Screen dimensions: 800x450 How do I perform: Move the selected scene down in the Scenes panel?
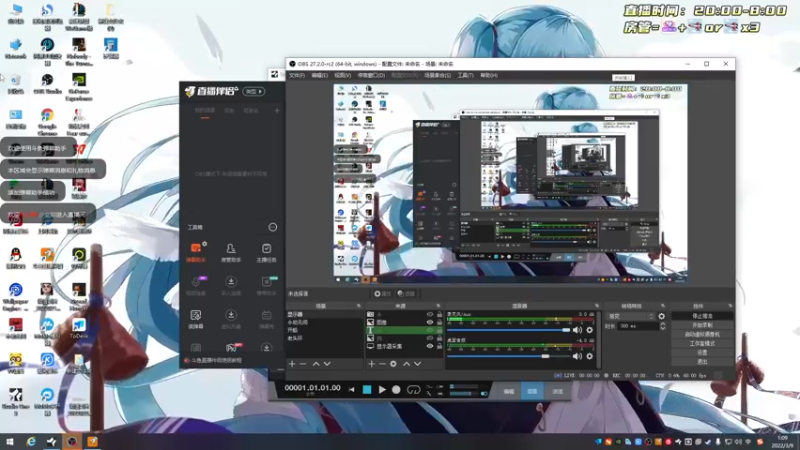click(327, 364)
